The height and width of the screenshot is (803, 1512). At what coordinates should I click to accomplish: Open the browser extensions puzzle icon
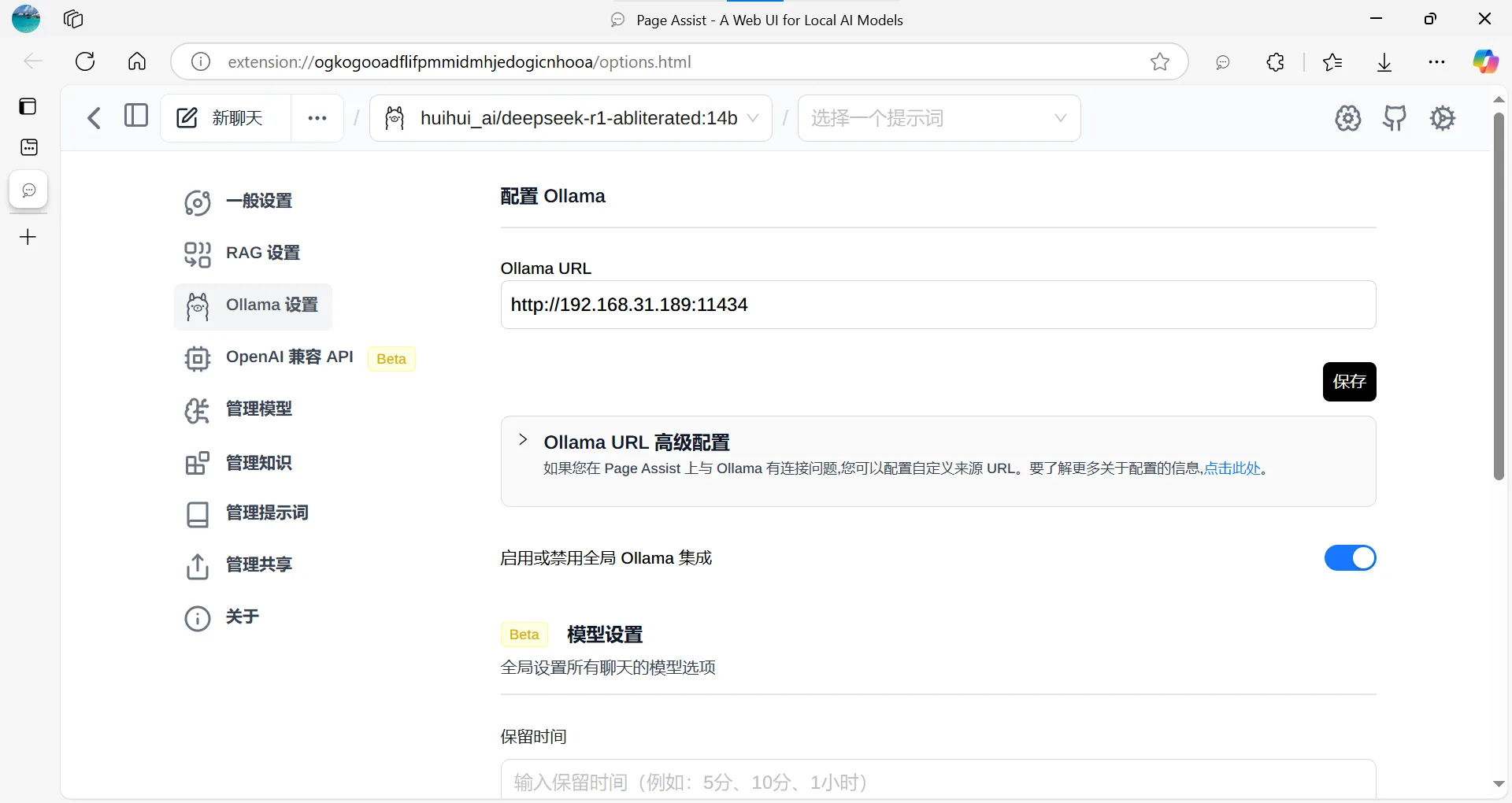click(x=1275, y=61)
